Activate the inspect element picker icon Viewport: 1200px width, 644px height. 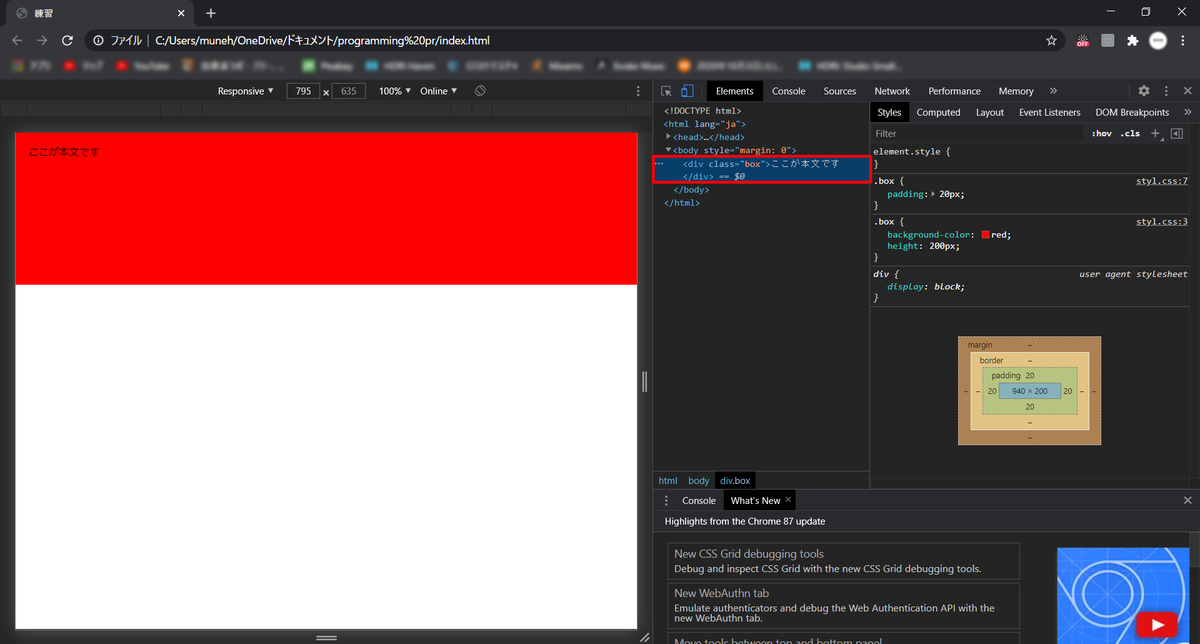click(666, 91)
